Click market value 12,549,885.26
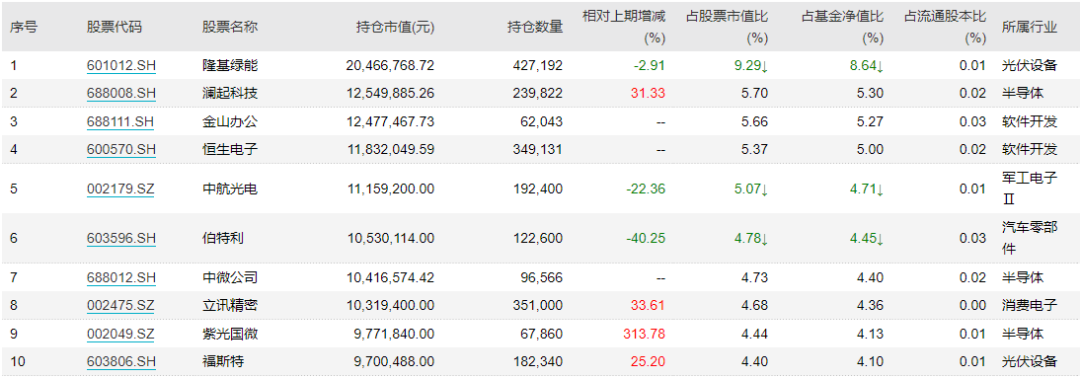Screen dimensions: 1080x378 [x=390, y=94]
